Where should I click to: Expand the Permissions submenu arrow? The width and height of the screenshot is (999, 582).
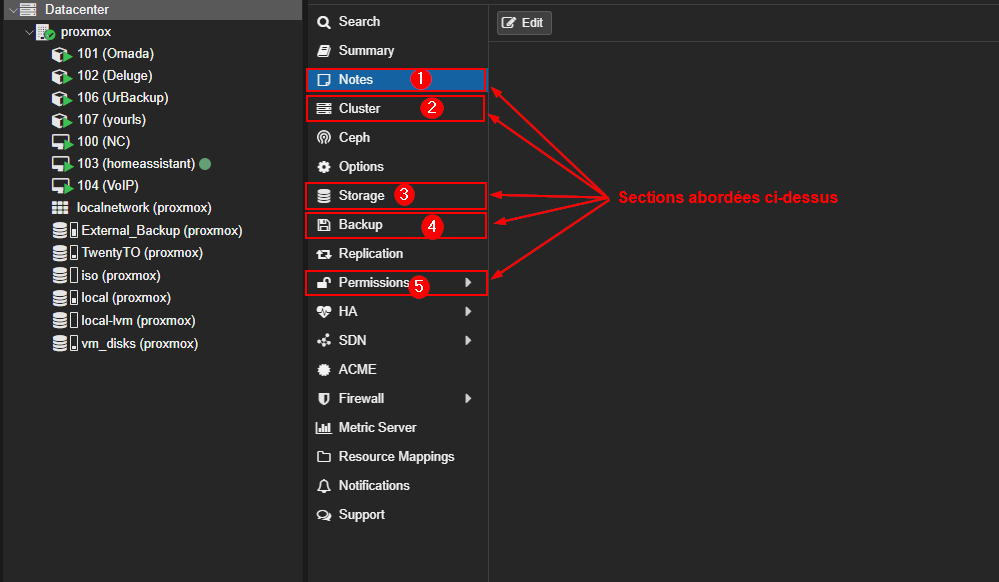[x=468, y=283]
